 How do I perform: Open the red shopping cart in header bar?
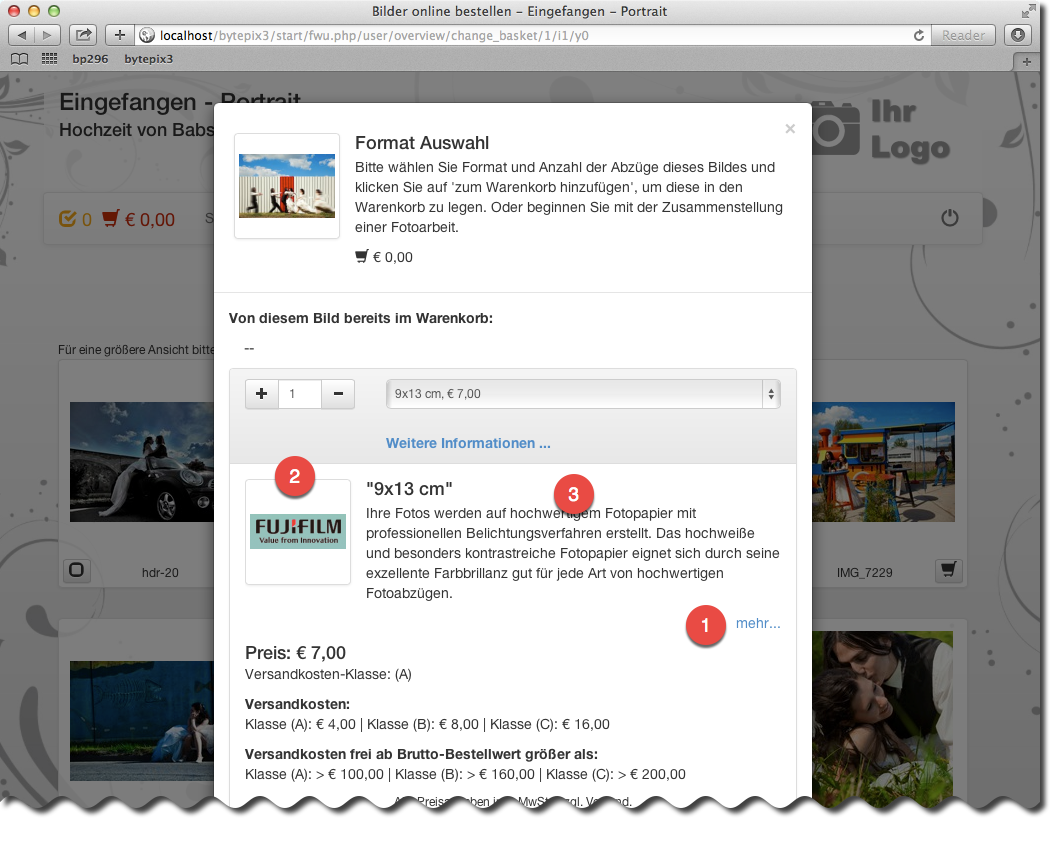click(x=110, y=218)
